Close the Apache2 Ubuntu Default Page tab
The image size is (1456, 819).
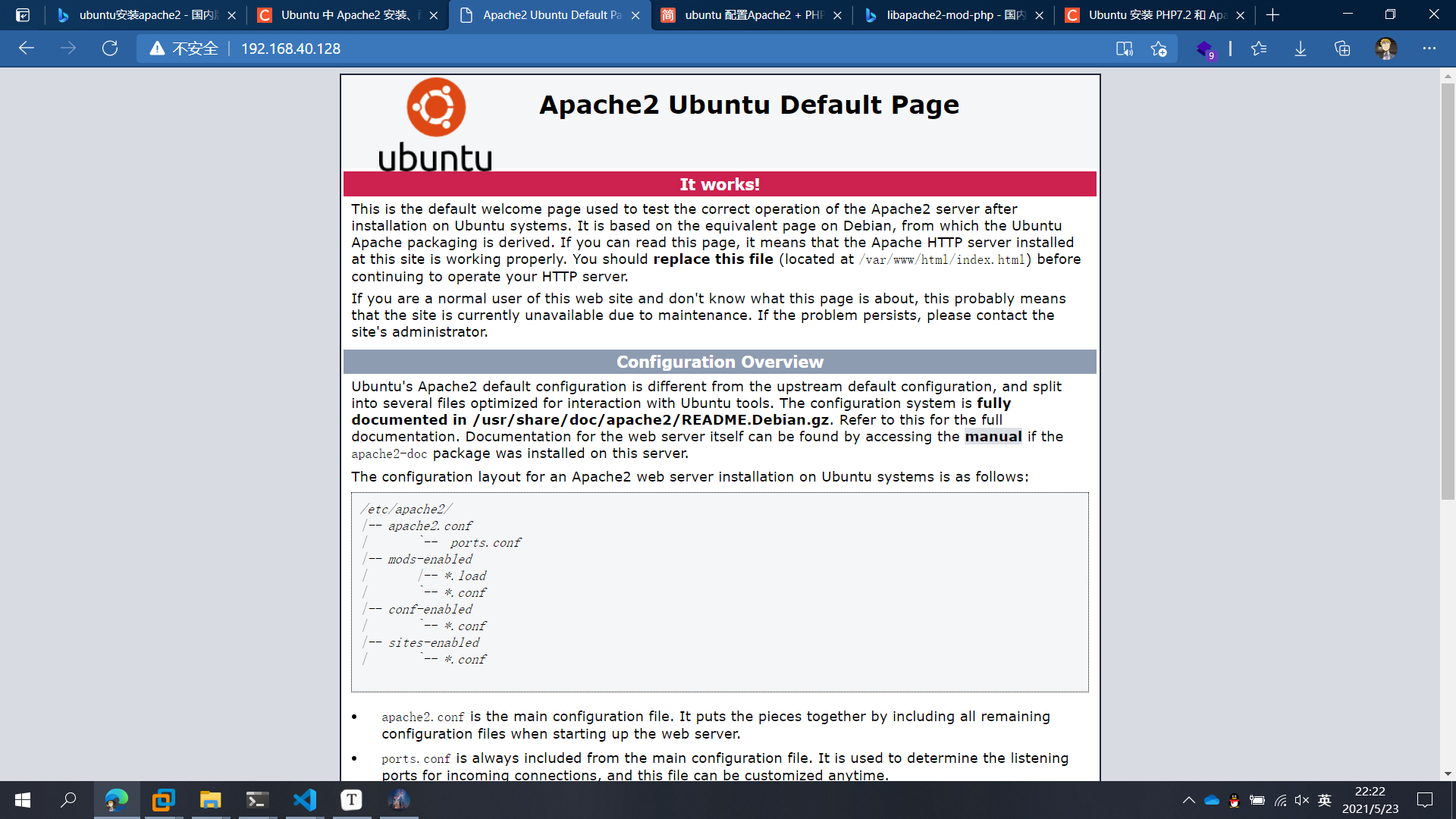point(635,15)
